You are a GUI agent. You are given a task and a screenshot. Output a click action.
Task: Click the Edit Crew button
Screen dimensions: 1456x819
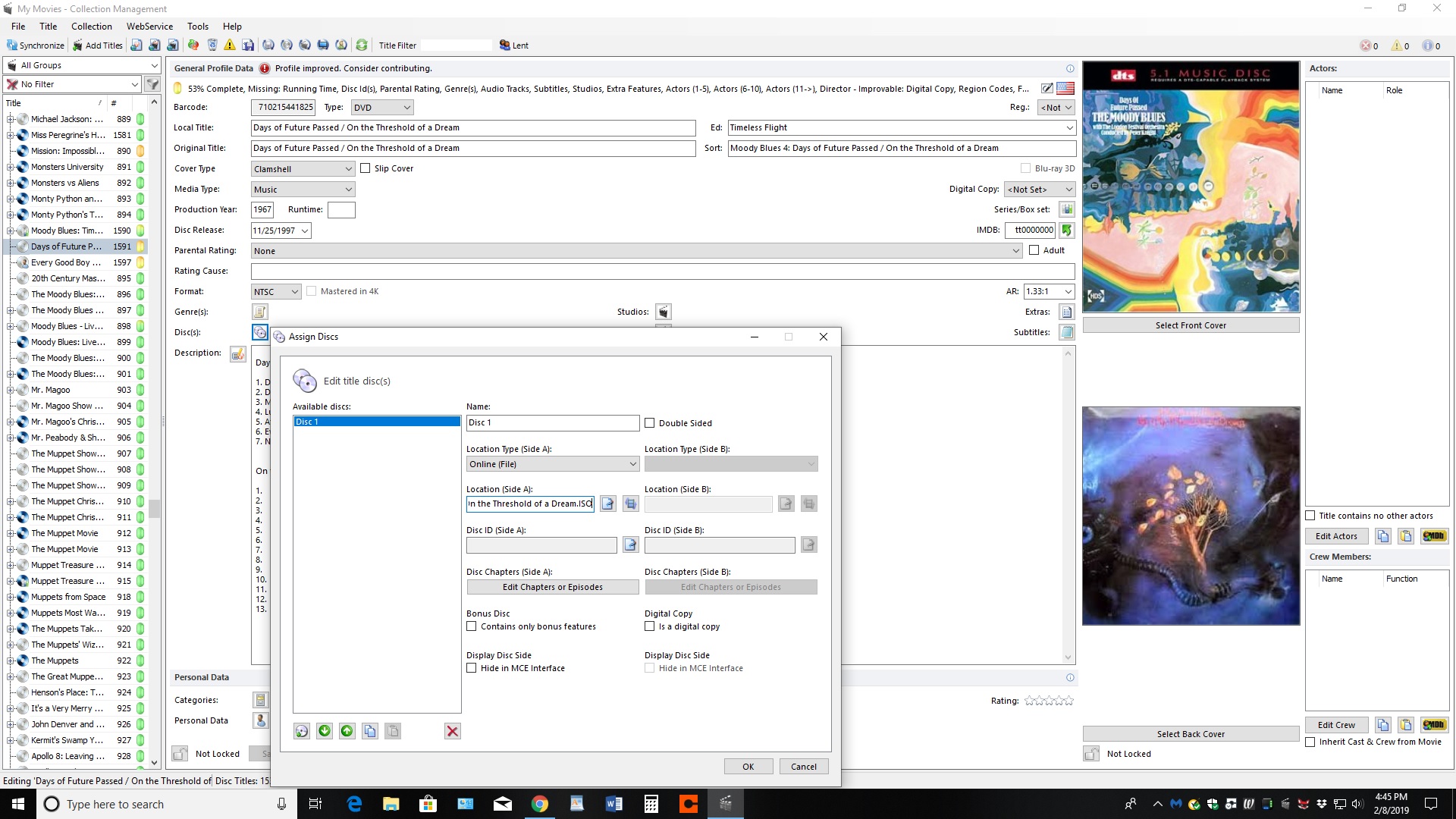click(x=1336, y=725)
